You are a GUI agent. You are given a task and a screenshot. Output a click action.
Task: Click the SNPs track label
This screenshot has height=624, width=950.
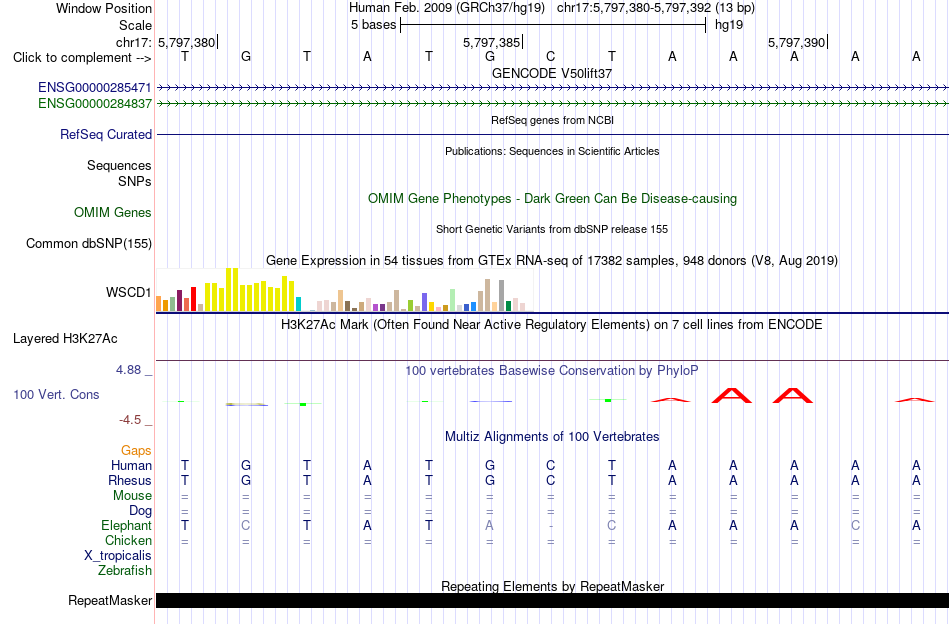pos(135,181)
